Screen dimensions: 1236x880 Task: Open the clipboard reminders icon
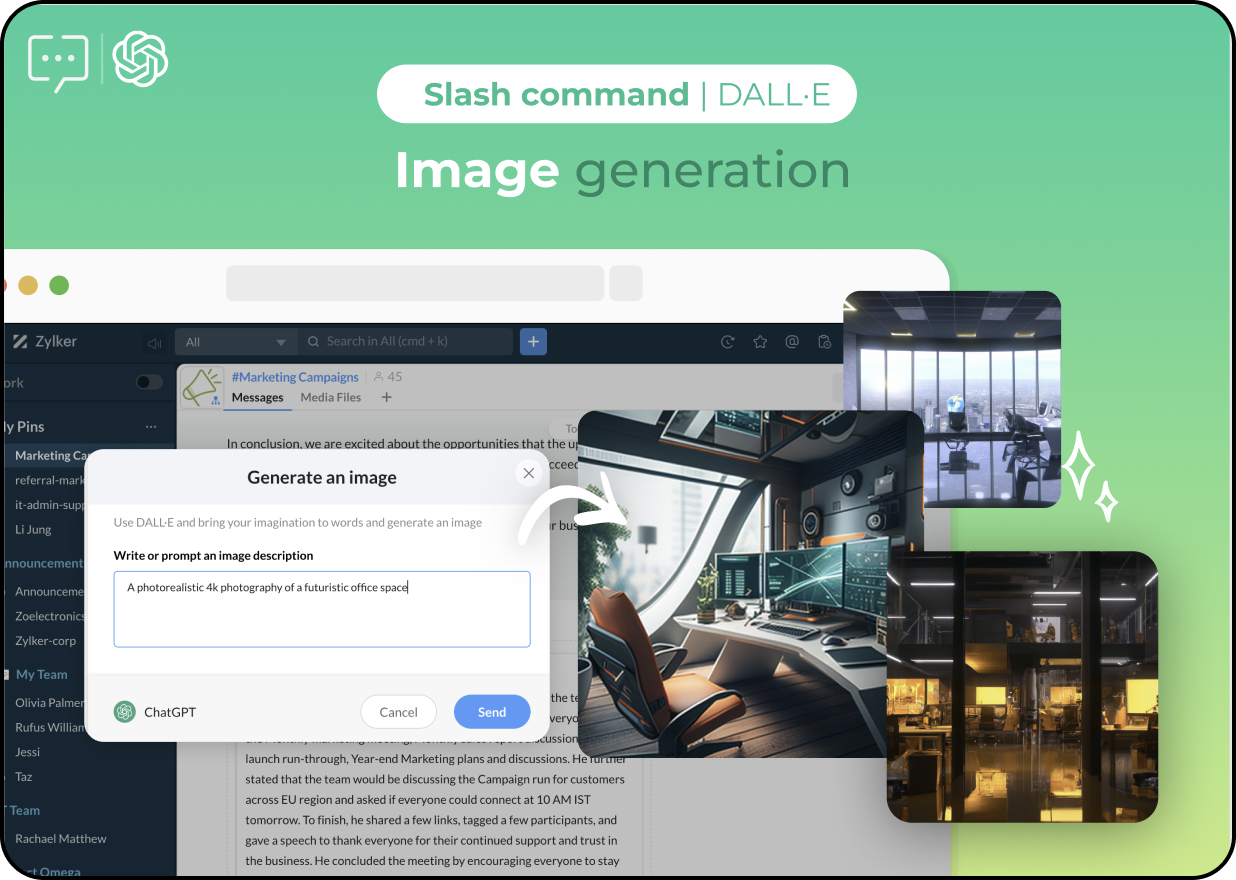tap(824, 342)
